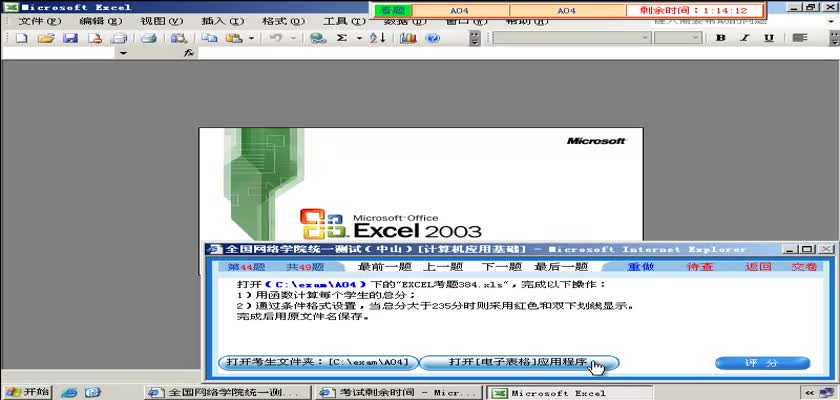The width and height of the screenshot is (840, 400).
Task: Click the blue 评分 button
Action: pyautogui.click(x=762, y=363)
